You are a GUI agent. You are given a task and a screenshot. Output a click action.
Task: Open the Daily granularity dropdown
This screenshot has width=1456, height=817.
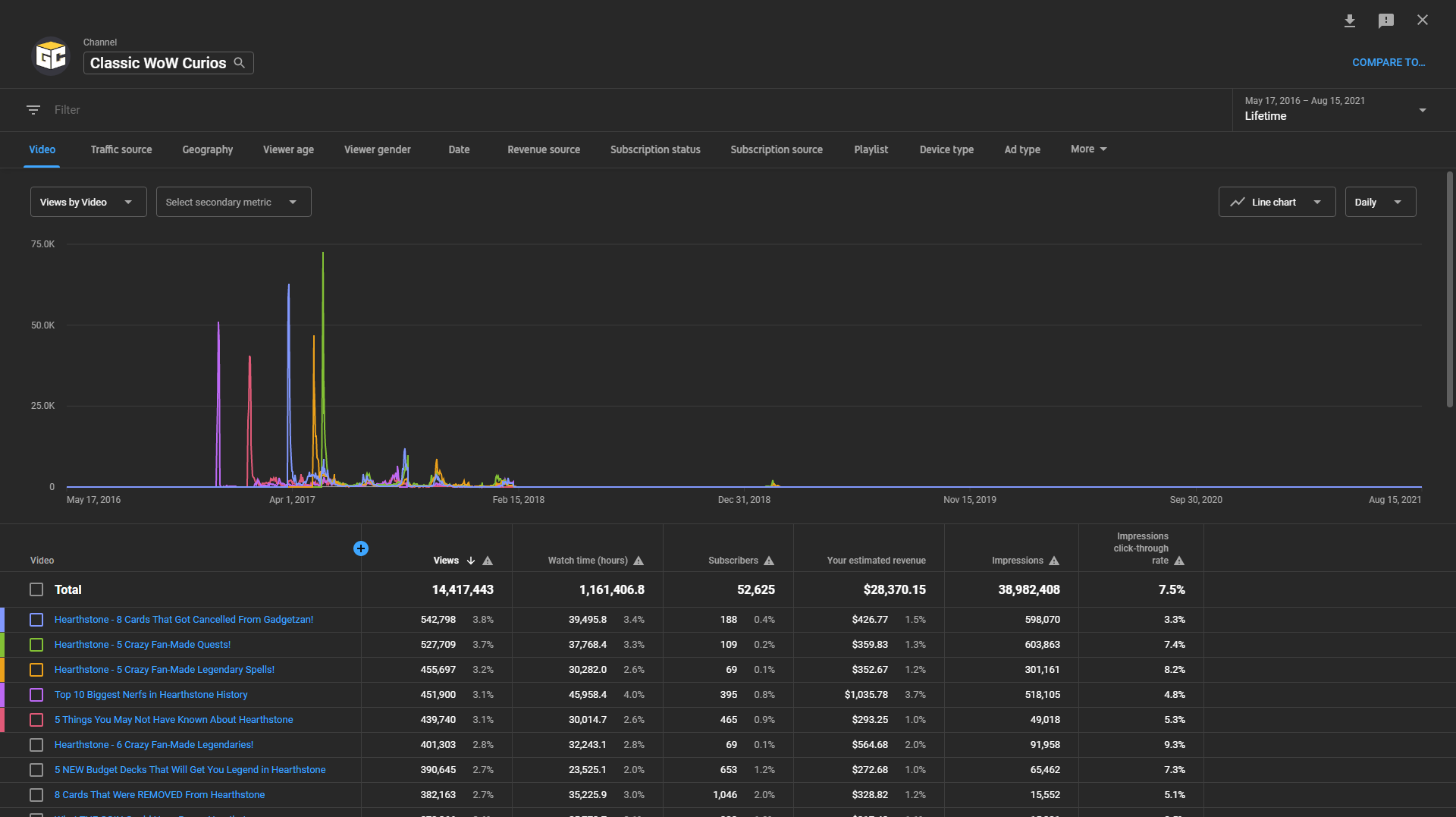[1380, 202]
